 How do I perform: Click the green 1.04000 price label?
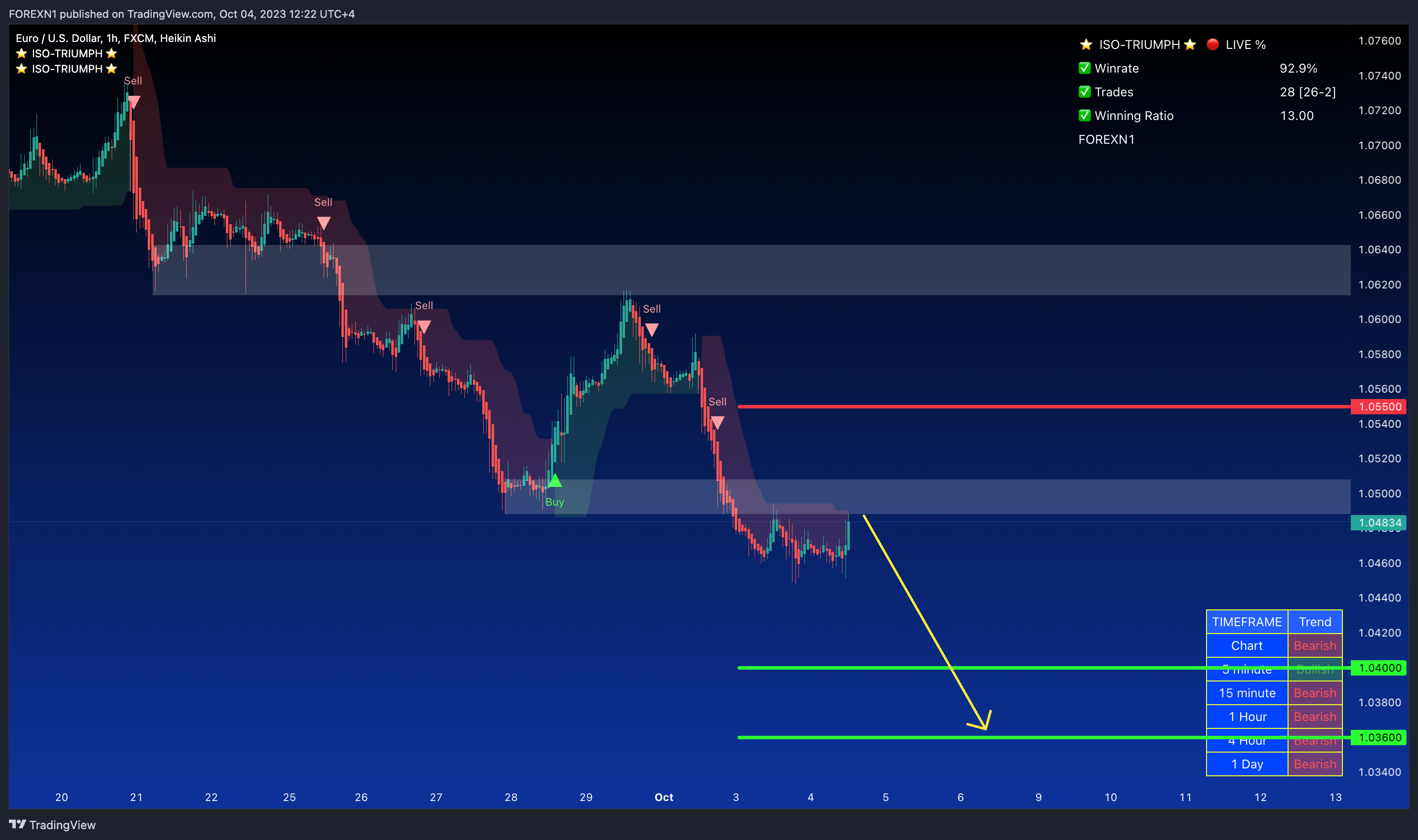pos(1379,668)
